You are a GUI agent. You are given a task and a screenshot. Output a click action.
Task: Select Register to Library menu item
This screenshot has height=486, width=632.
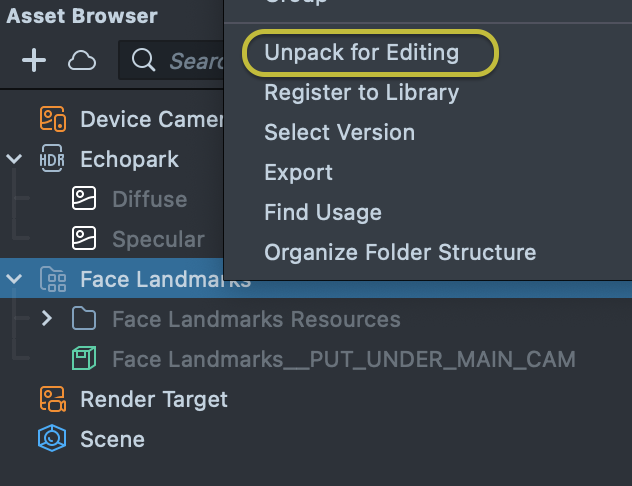[361, 92]
